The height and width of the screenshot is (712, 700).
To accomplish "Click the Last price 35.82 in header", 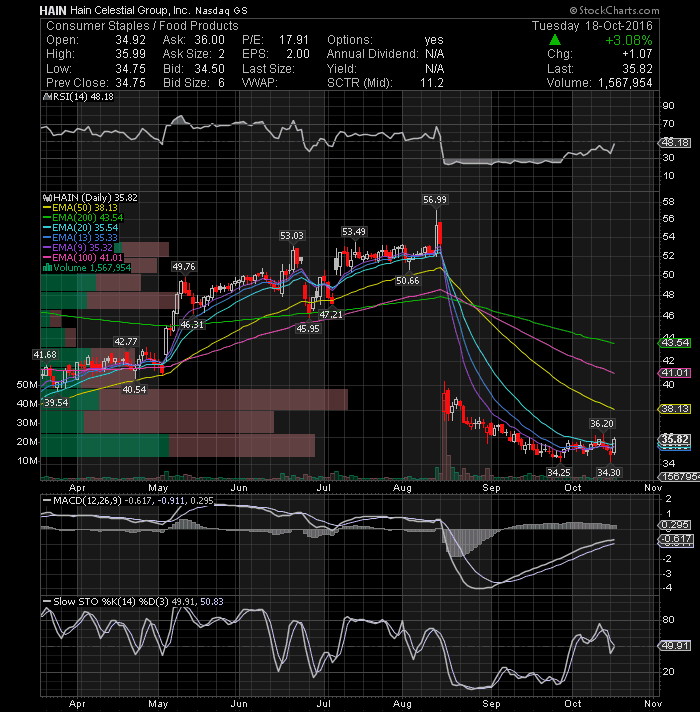I will click(637, 69).
